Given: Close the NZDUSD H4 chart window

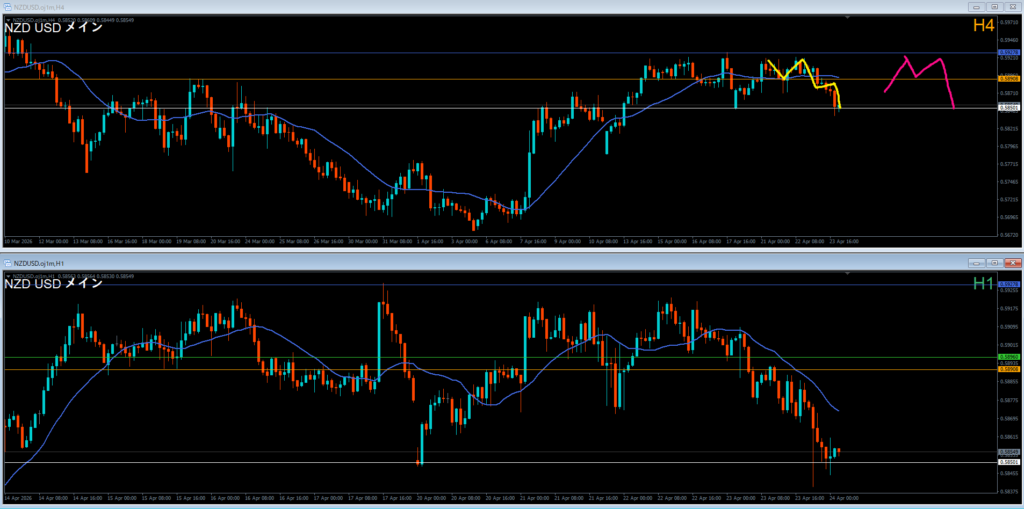Looking at the screenshot, I should coord(1011,6).
